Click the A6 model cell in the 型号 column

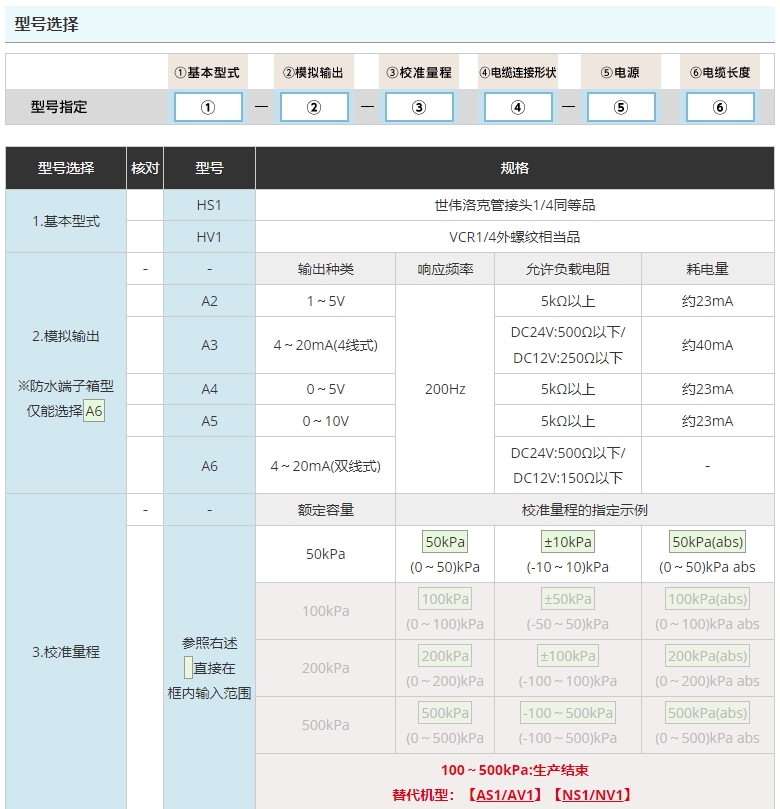[209, 465]
